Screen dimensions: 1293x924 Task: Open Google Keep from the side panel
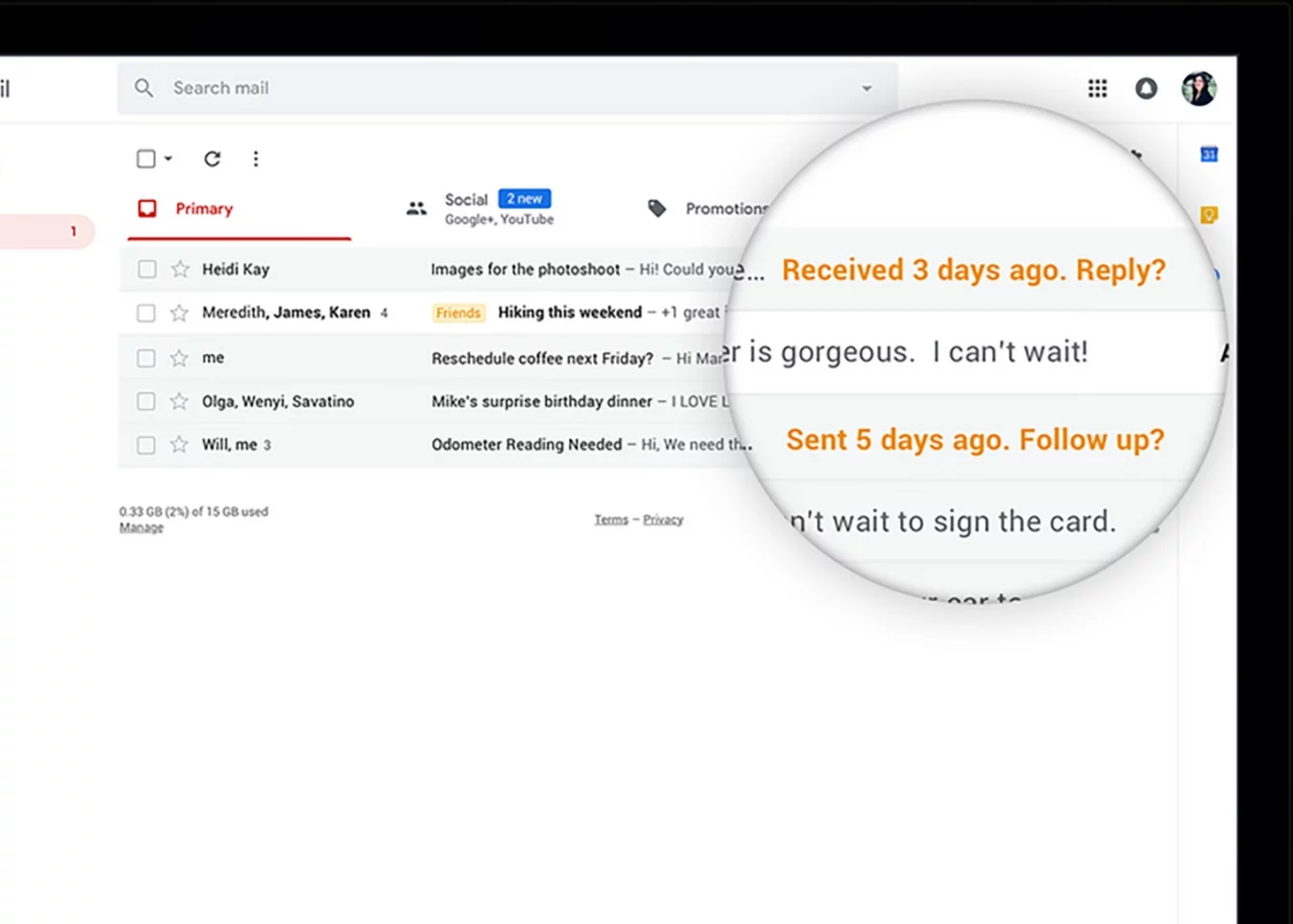[x=1208, y=215]
